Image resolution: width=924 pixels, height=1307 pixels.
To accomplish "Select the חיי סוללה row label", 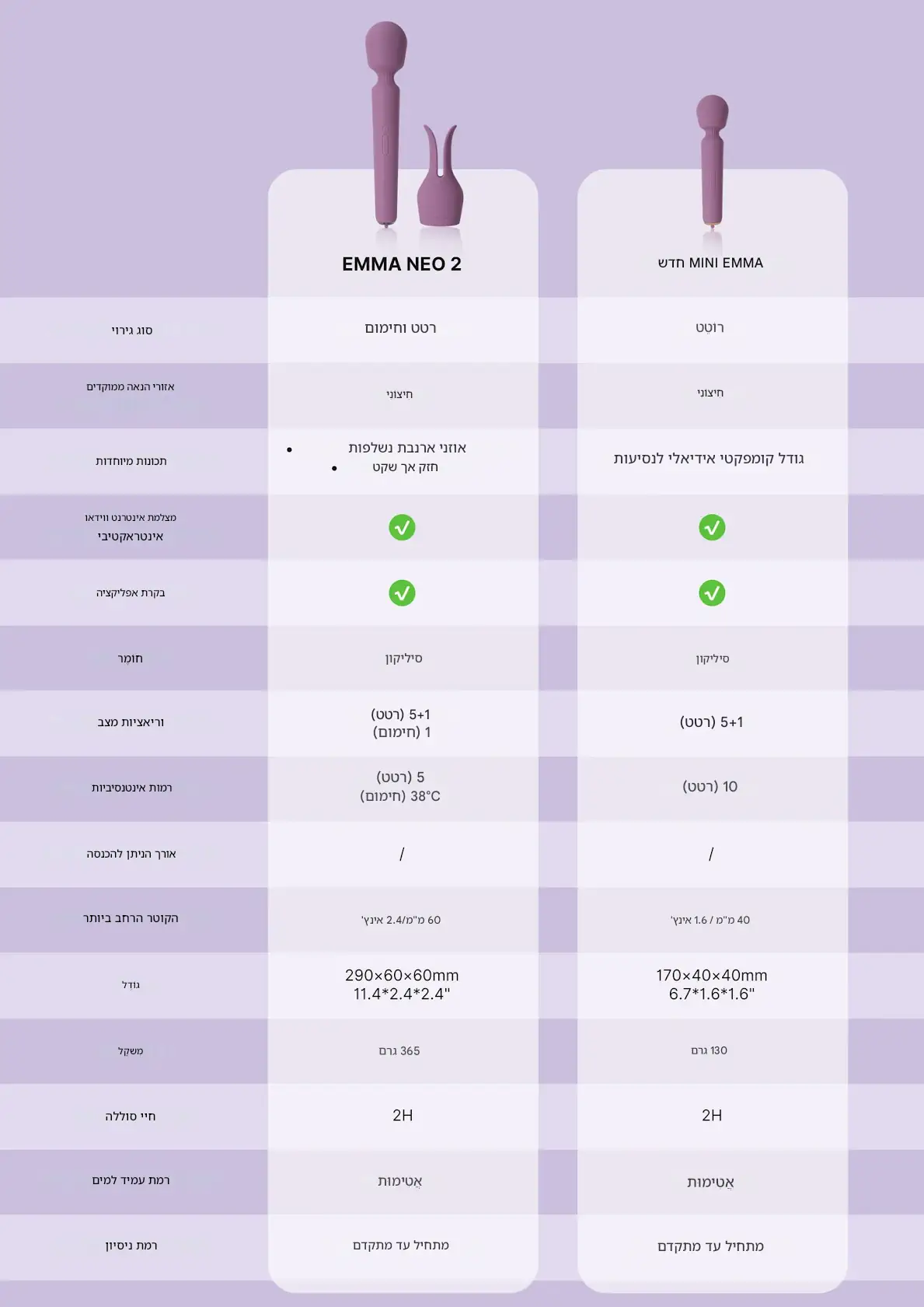I will point(131,1117).
